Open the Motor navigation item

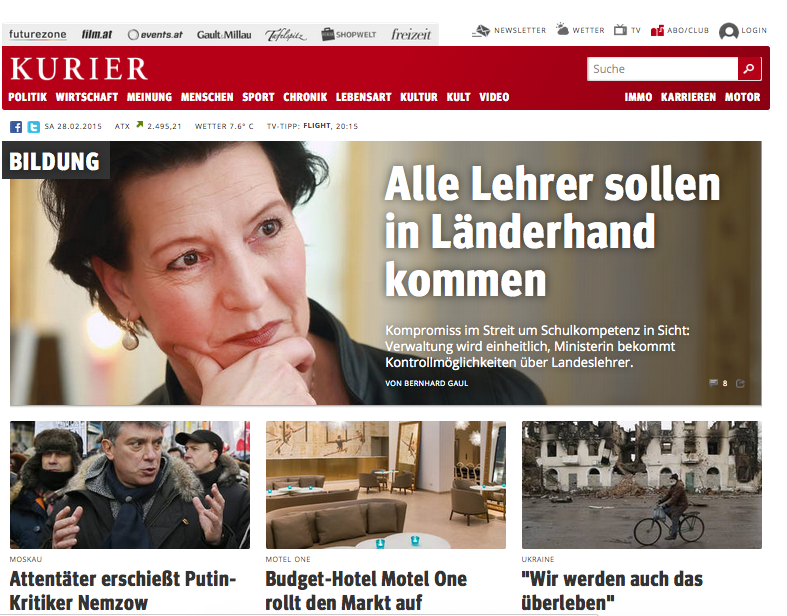pyautogui.click(x=742, y=97)
